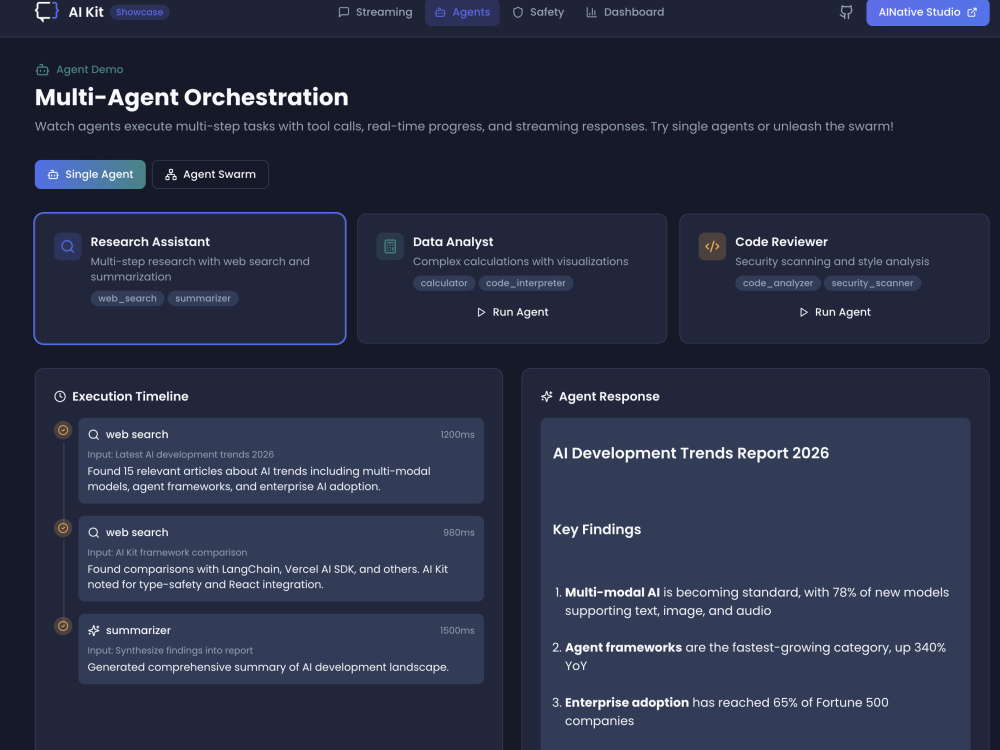Click 'Input: Latest AI development trends 2026'
Screen dimensions: 1000x750
click(x=180, y=455)
